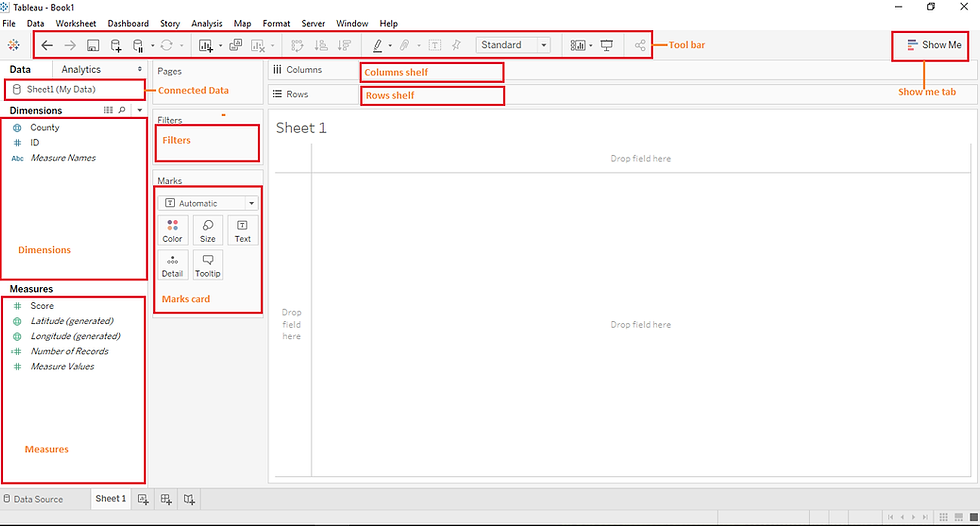The height and width of the screenshot is (526, 980).
Task: Click the fix axes pin icon
Action: [456, 45]
